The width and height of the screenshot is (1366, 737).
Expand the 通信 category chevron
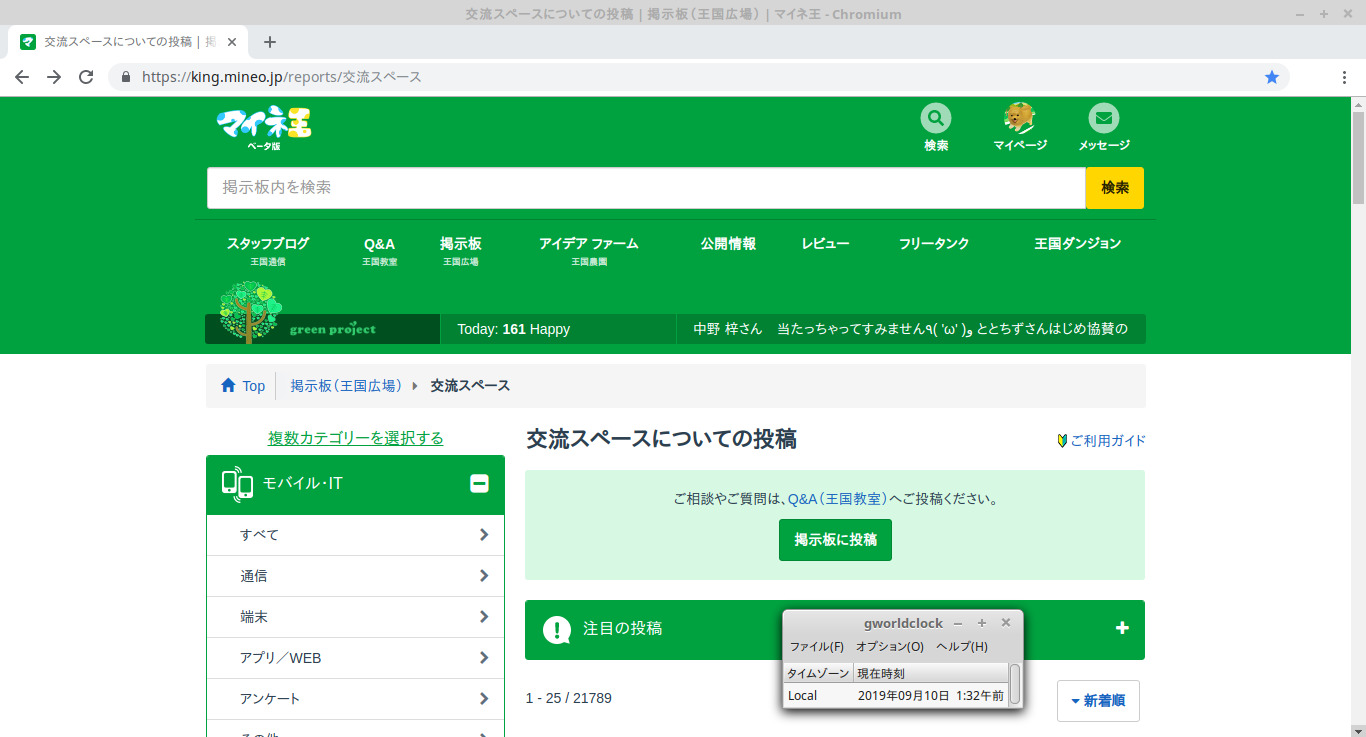coord(484,576)
